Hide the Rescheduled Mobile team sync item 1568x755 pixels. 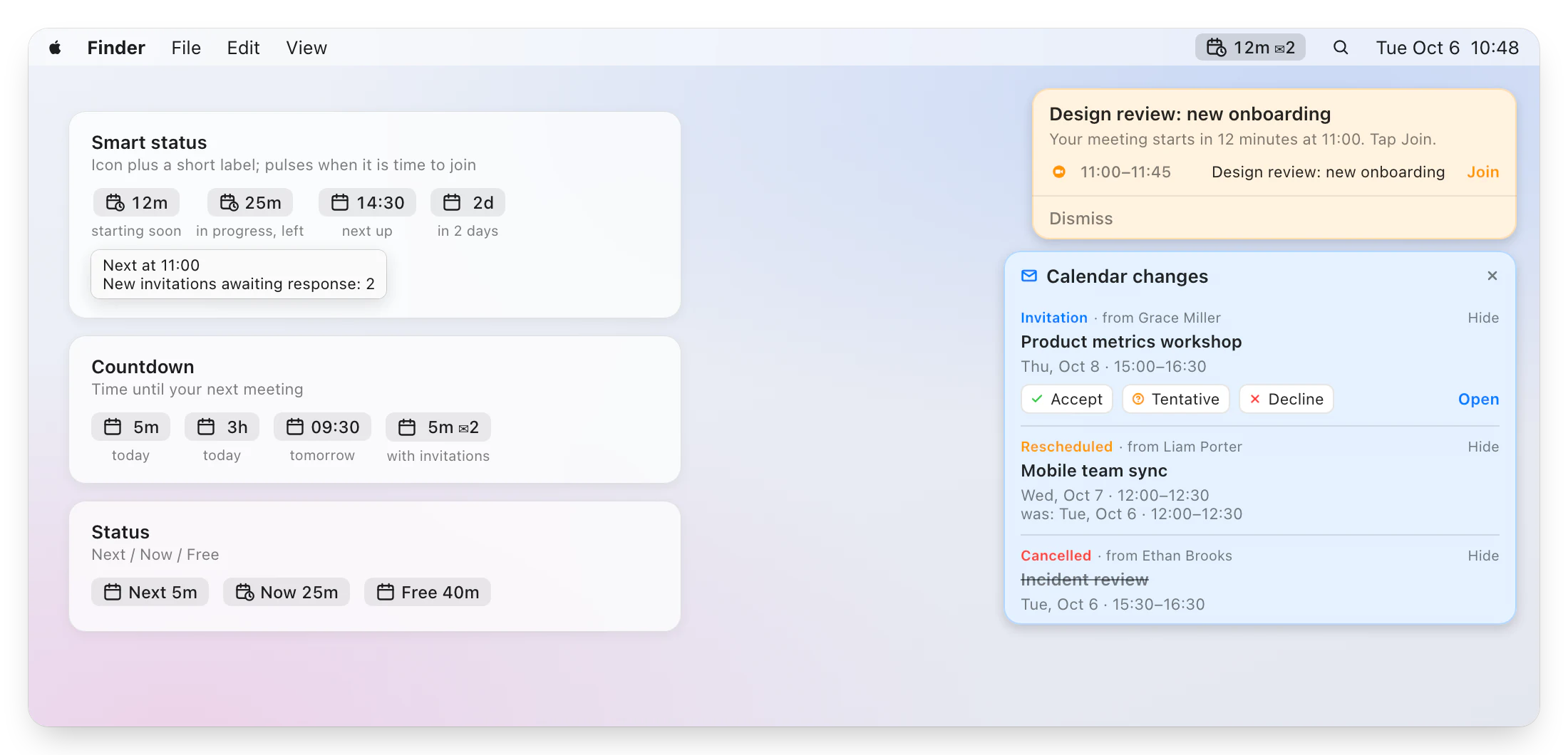1483,447
